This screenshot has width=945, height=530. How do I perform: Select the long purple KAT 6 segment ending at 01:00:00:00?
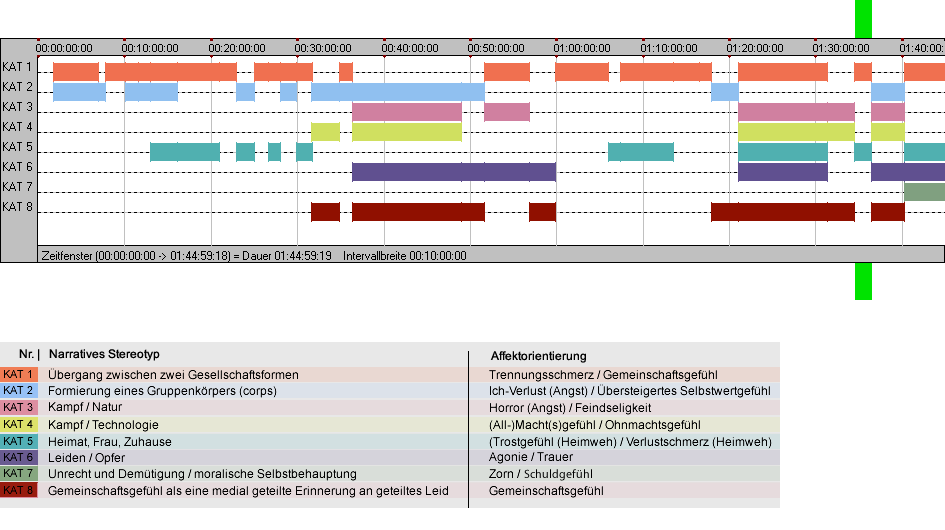(454, 172)
